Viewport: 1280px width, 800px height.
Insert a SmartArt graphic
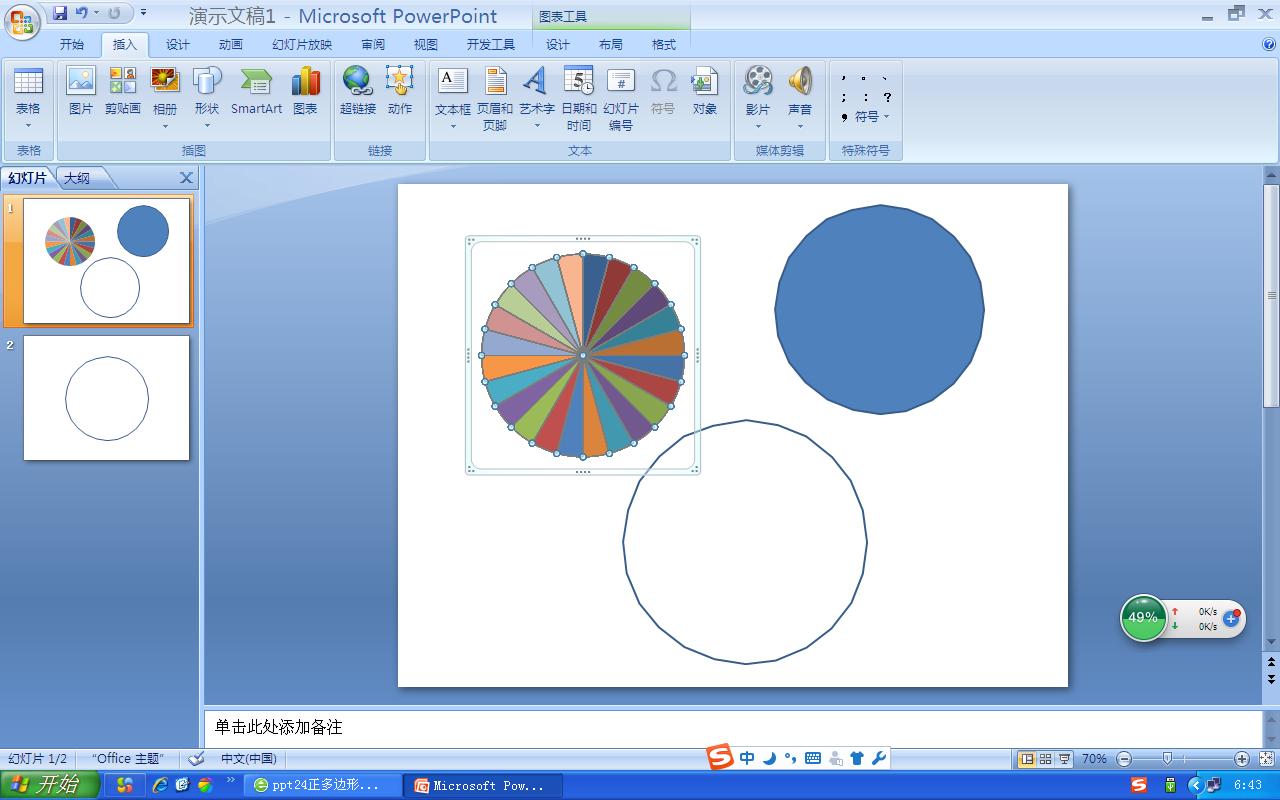click(256, 95)
